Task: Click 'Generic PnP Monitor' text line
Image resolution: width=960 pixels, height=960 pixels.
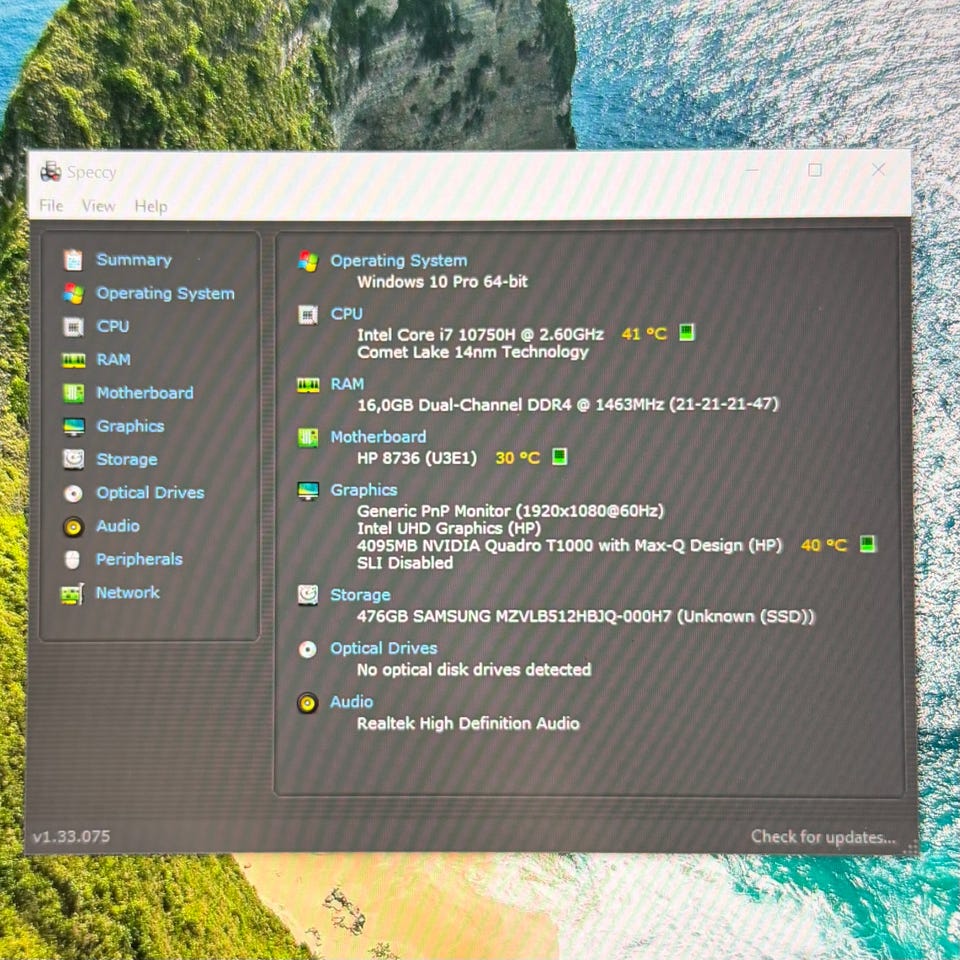Action: (x=510, y=511)
